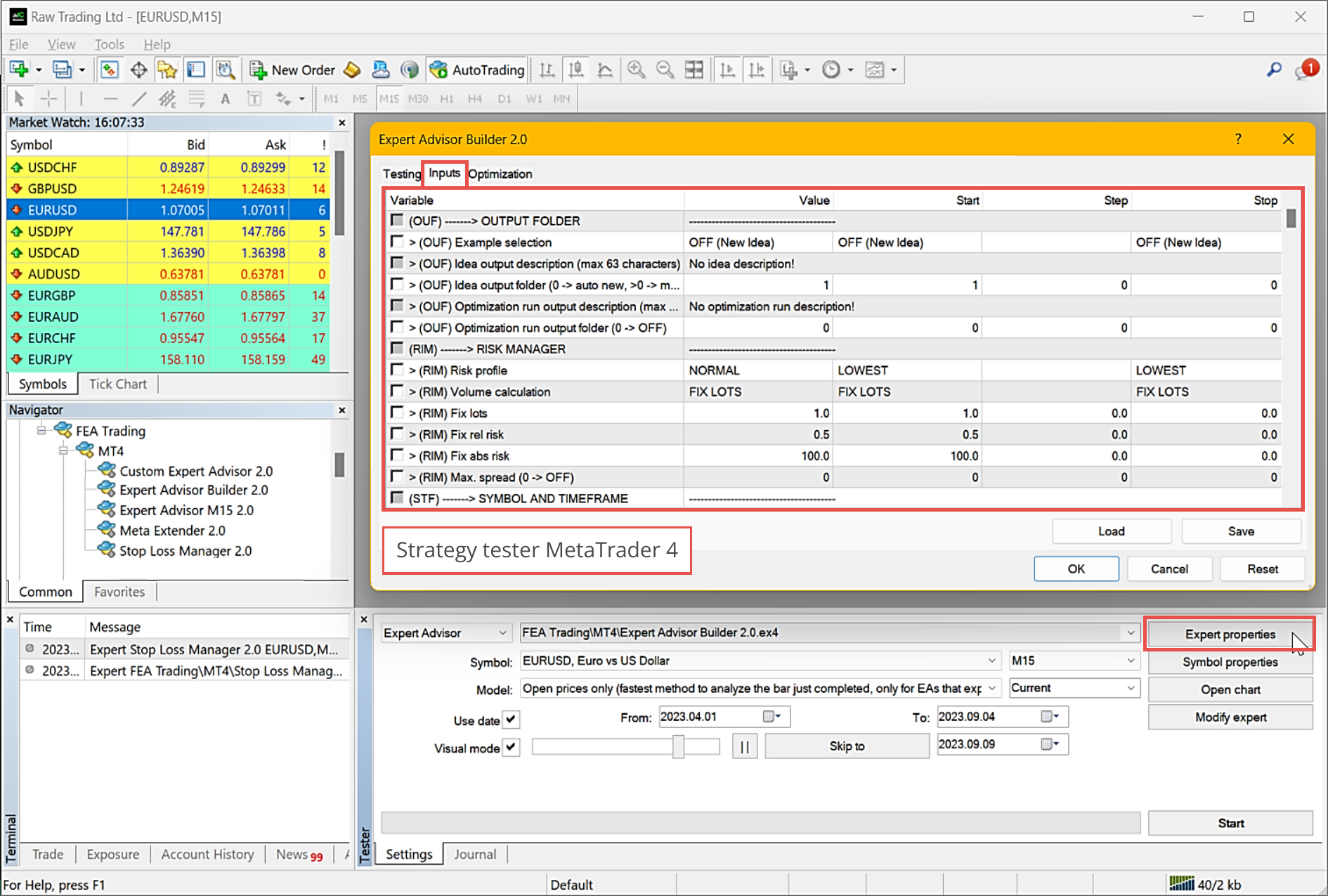The width and height of the screenshot is (1328, 896).
Task: Click OK in Expert Advisor Builder dialog
Action: tap(1076, 569)
